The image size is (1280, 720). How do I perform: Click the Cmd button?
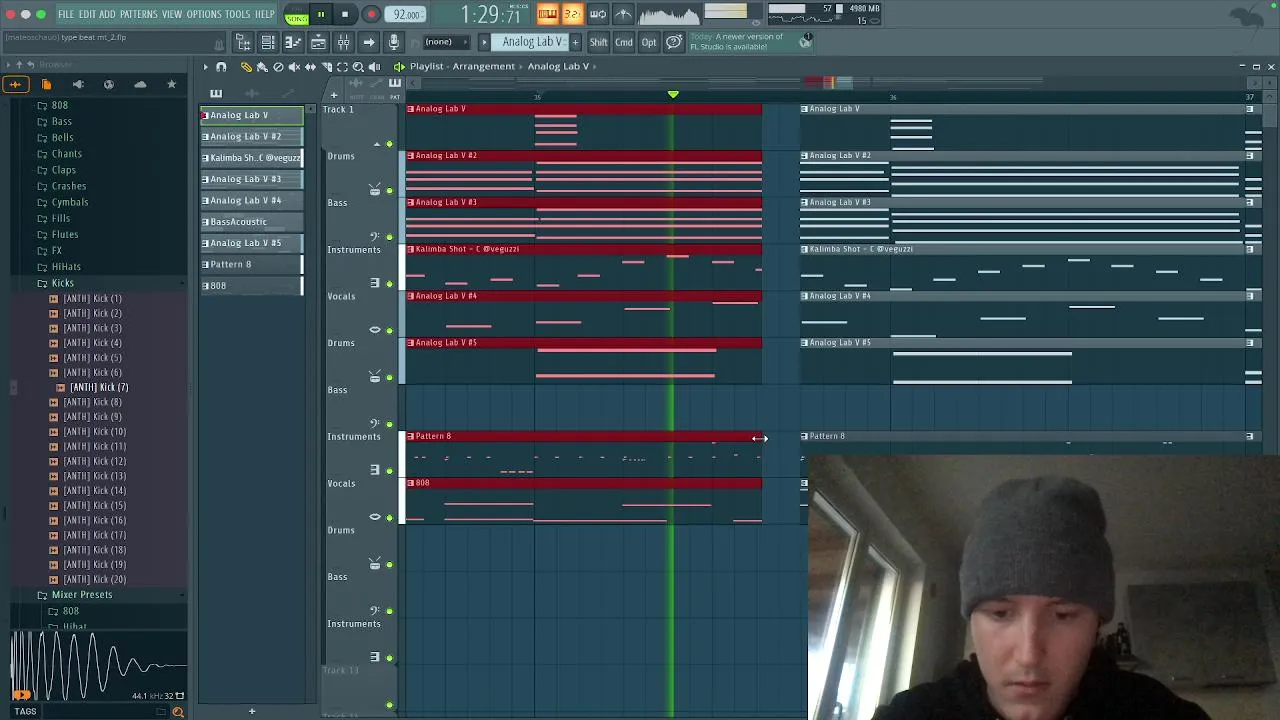tap(624, 42)
